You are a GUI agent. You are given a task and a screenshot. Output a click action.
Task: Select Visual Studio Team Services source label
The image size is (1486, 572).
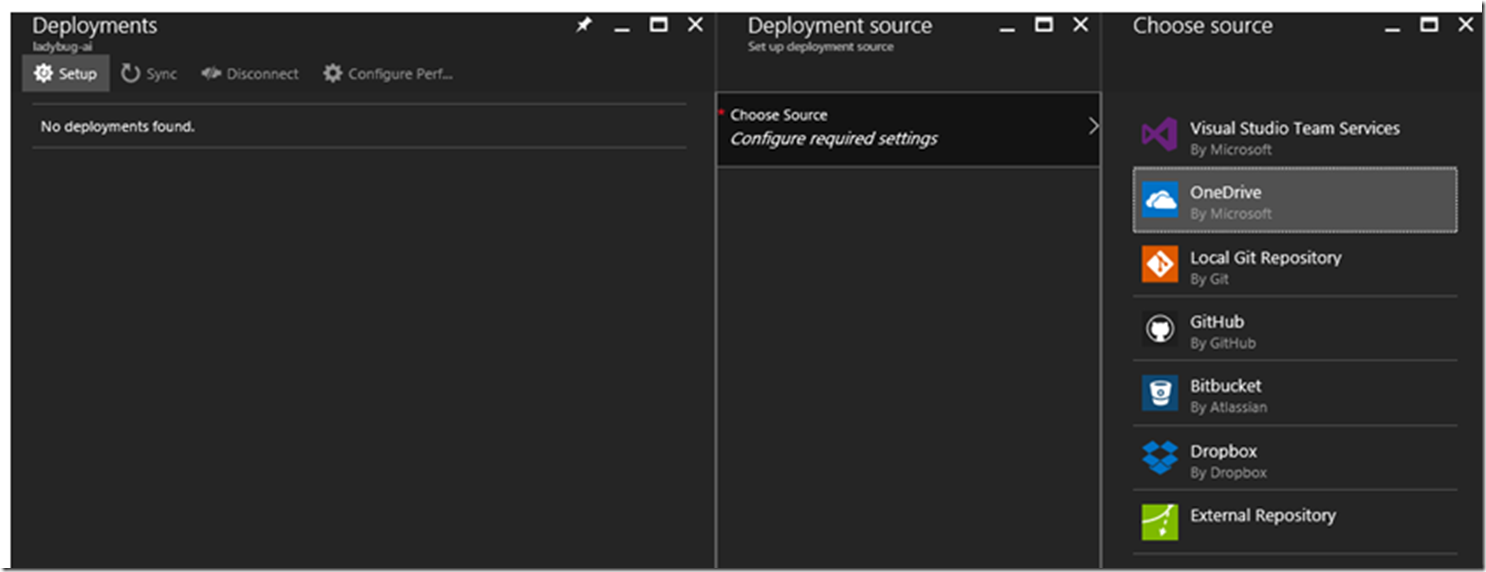[1295, 128]
